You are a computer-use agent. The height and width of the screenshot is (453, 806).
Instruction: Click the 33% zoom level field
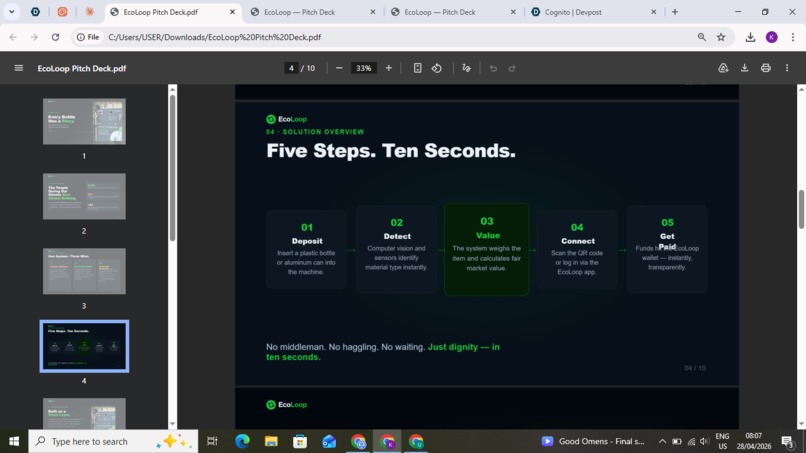tap(363, 68)
